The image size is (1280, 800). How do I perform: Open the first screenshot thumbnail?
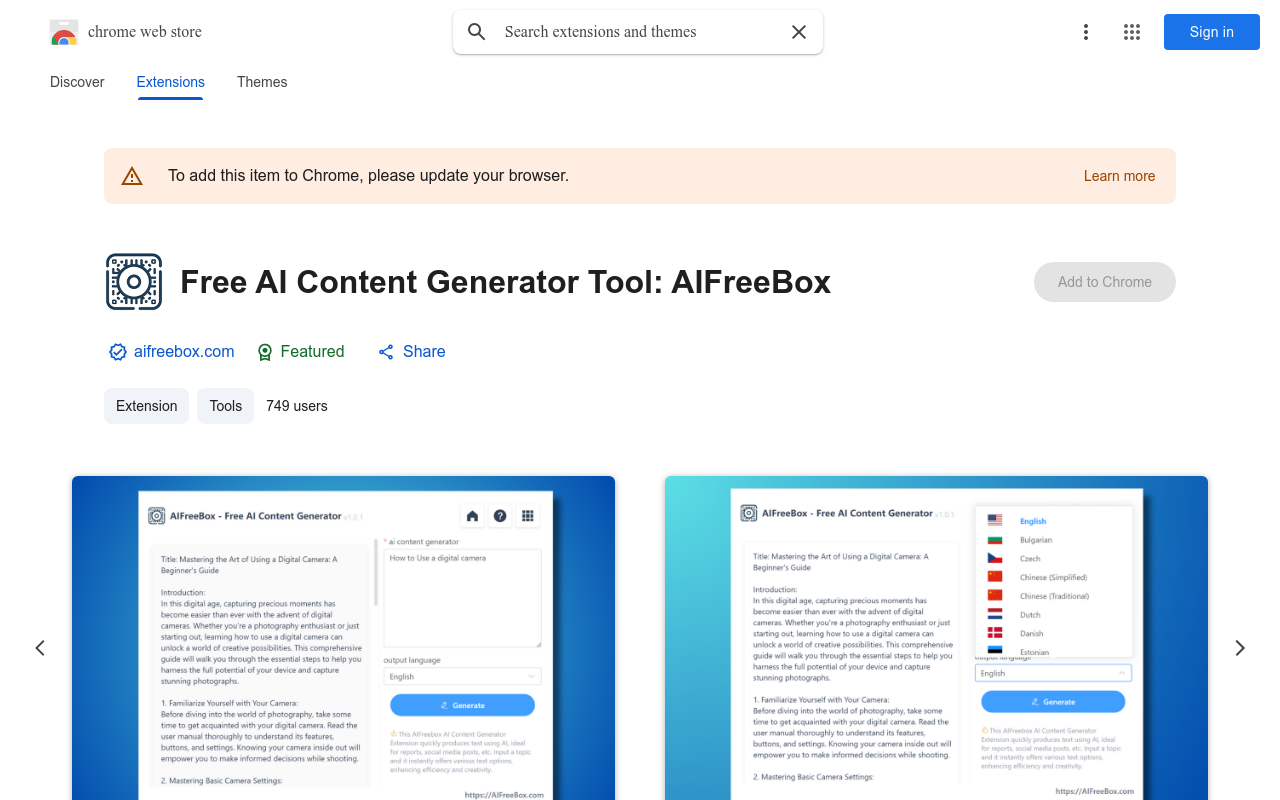click(x=343, y=638)
